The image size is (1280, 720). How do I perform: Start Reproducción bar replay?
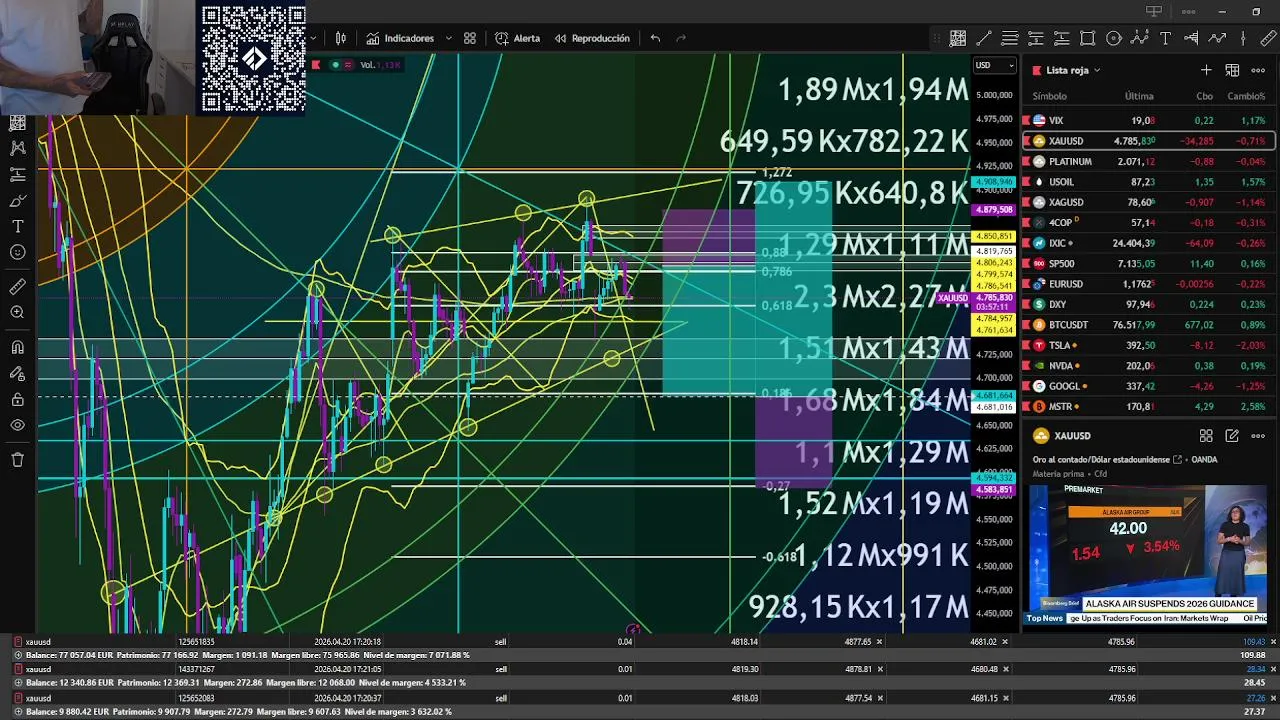click(x=592, y=38)
